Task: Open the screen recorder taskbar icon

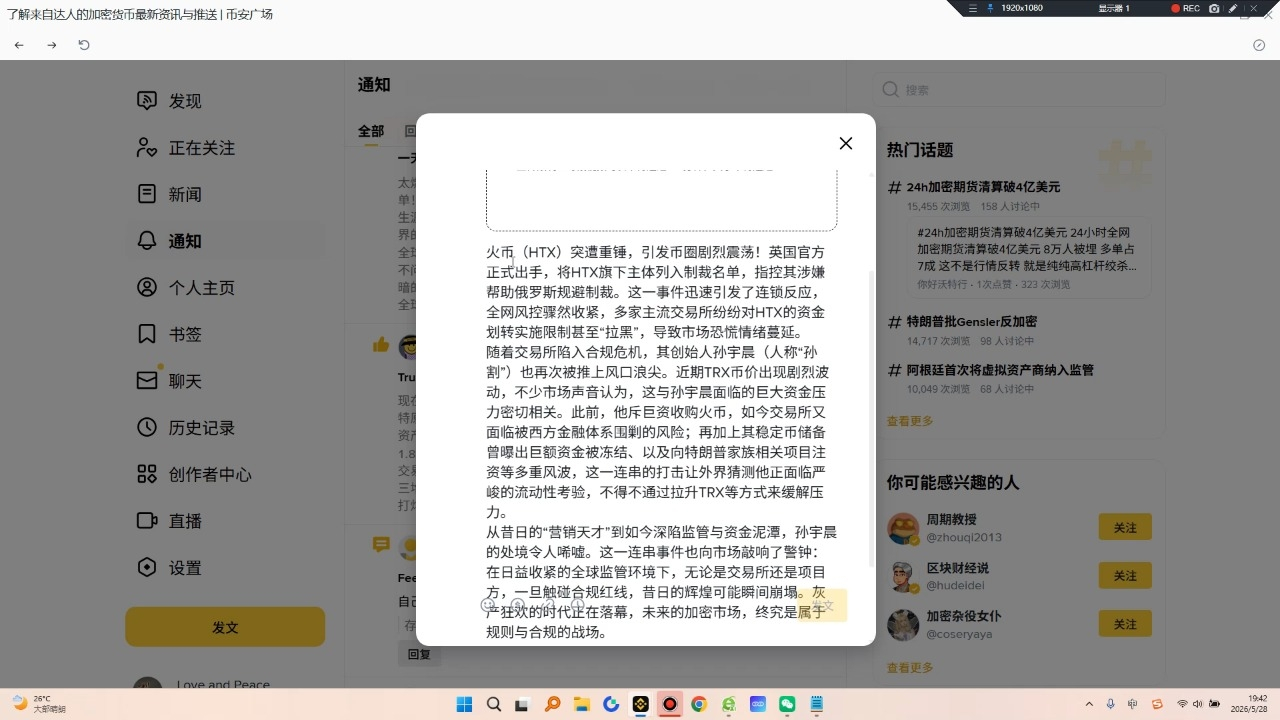Action: (669, 704)
